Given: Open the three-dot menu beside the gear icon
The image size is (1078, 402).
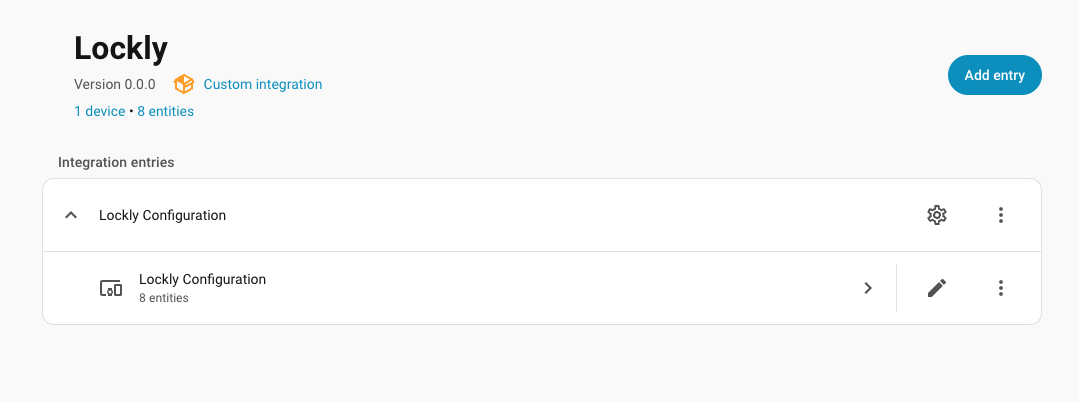Looking at the screenshot, I should pos(1000,215).
